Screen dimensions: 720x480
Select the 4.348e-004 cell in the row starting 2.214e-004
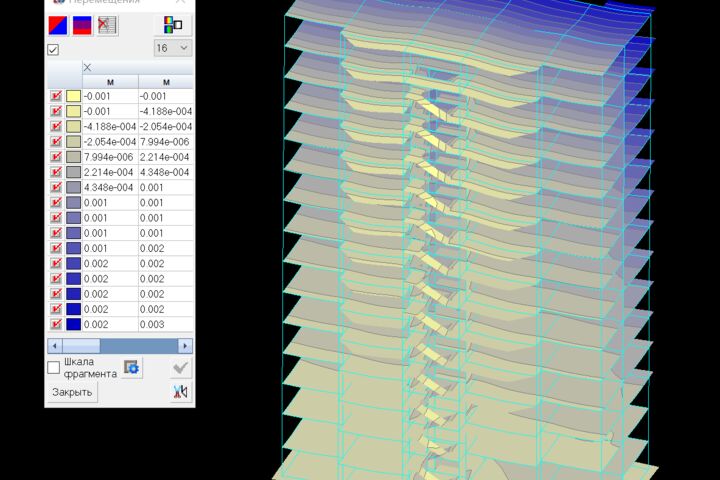pos(165,172)
